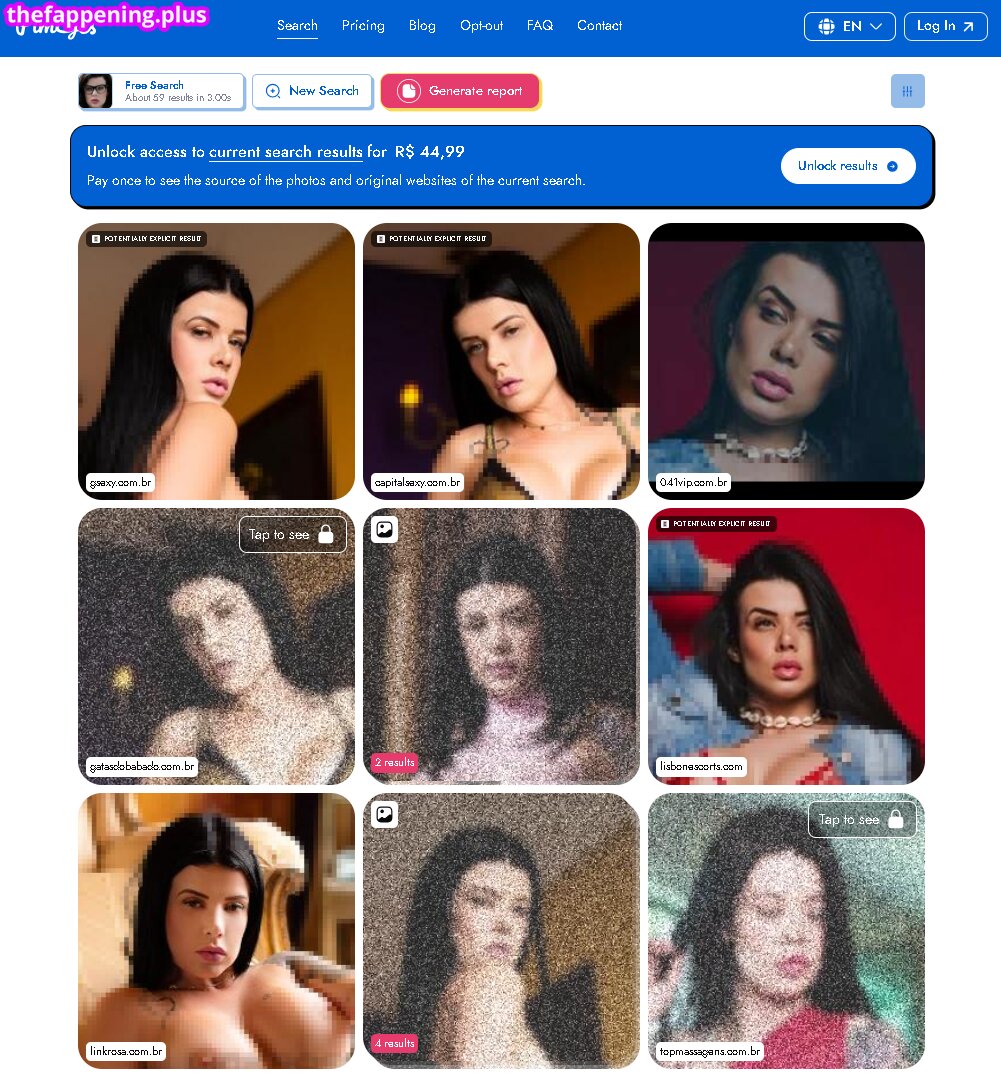Open the Blog navigation item

(x=422, y=26)
